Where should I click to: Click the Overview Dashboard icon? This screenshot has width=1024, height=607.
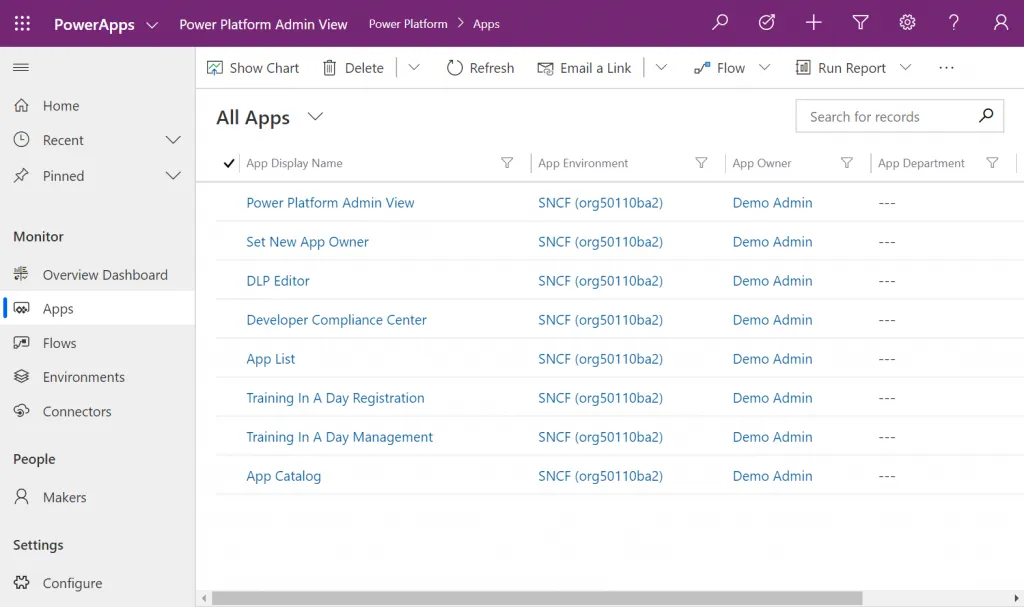[x=22, y=274]
